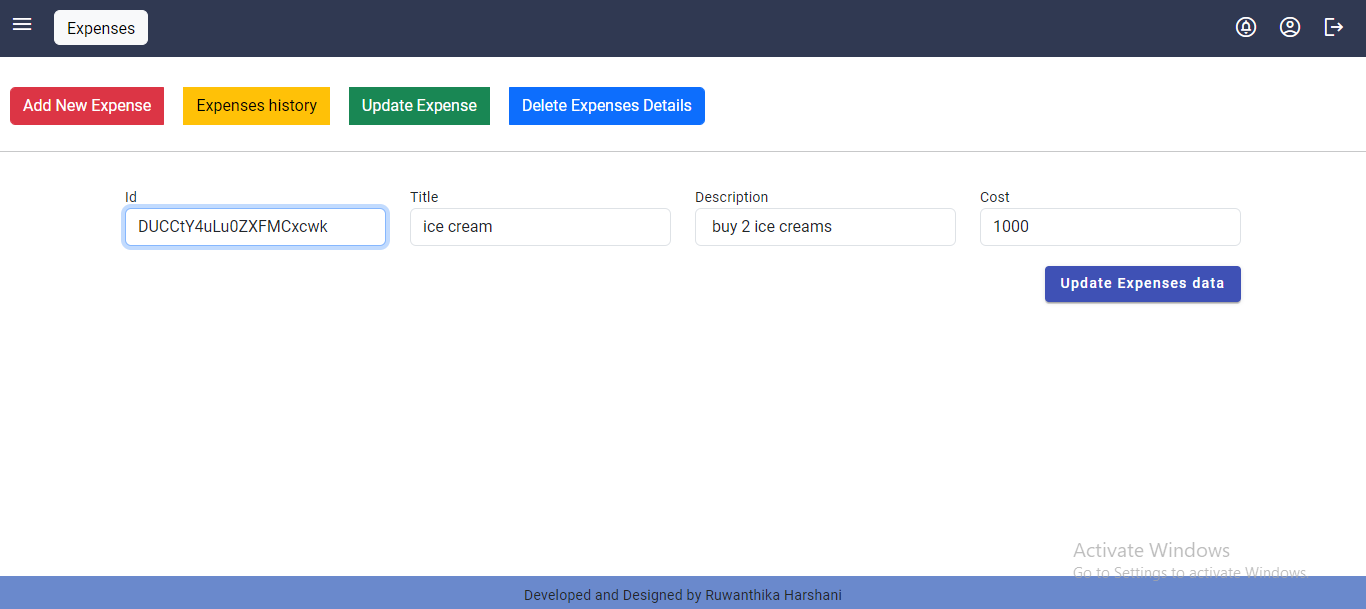Submit with Update Expenses data button
1366x609 pixels.
1143,284
